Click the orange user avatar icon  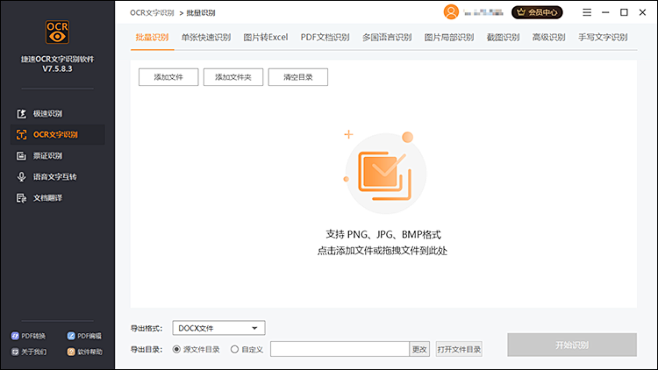click(x=451, y=12)
